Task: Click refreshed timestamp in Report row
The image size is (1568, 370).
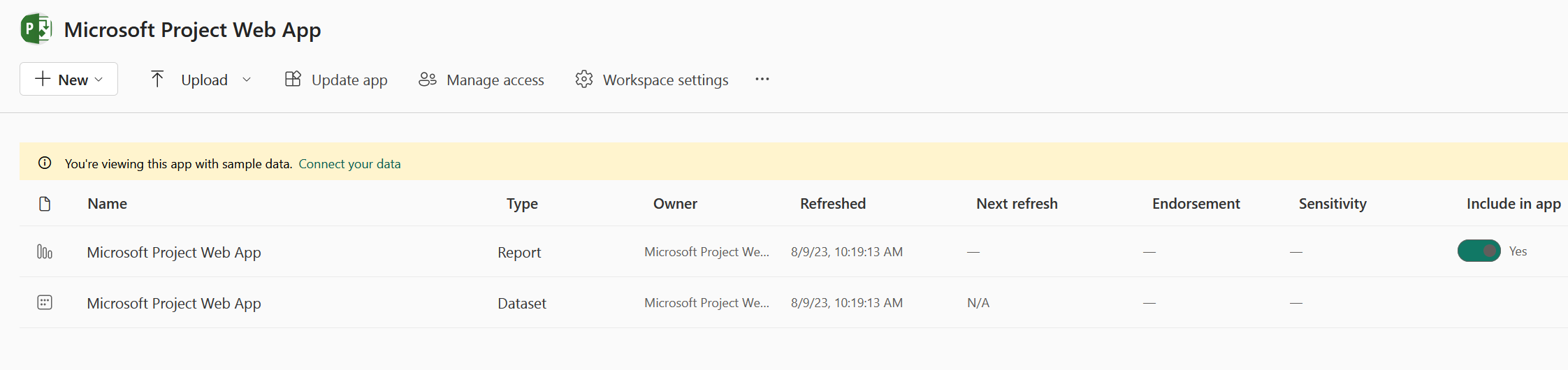Action: pos(847,251)
